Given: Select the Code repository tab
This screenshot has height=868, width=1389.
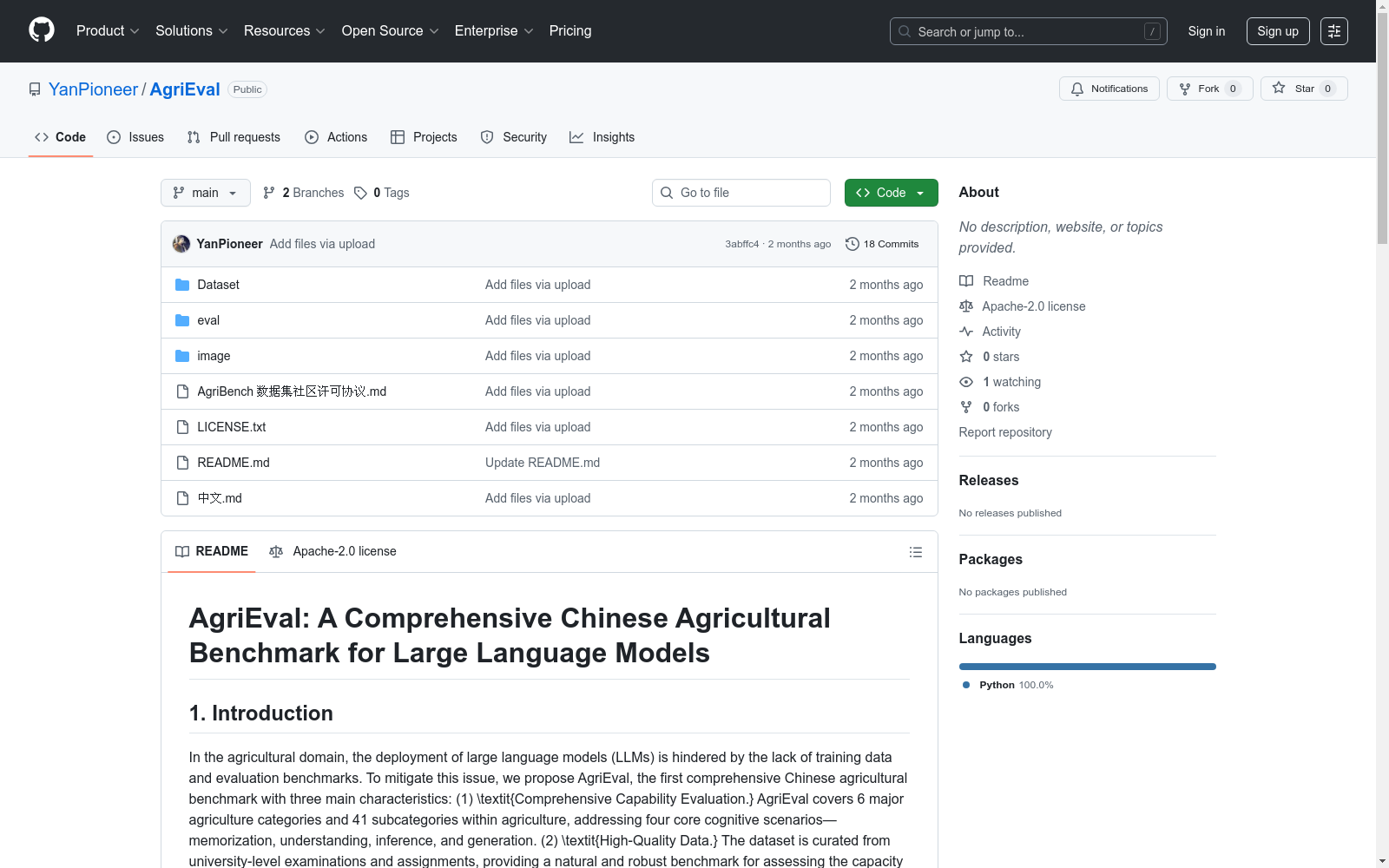Looking at the screenshot, I should [x=61, y=137].
